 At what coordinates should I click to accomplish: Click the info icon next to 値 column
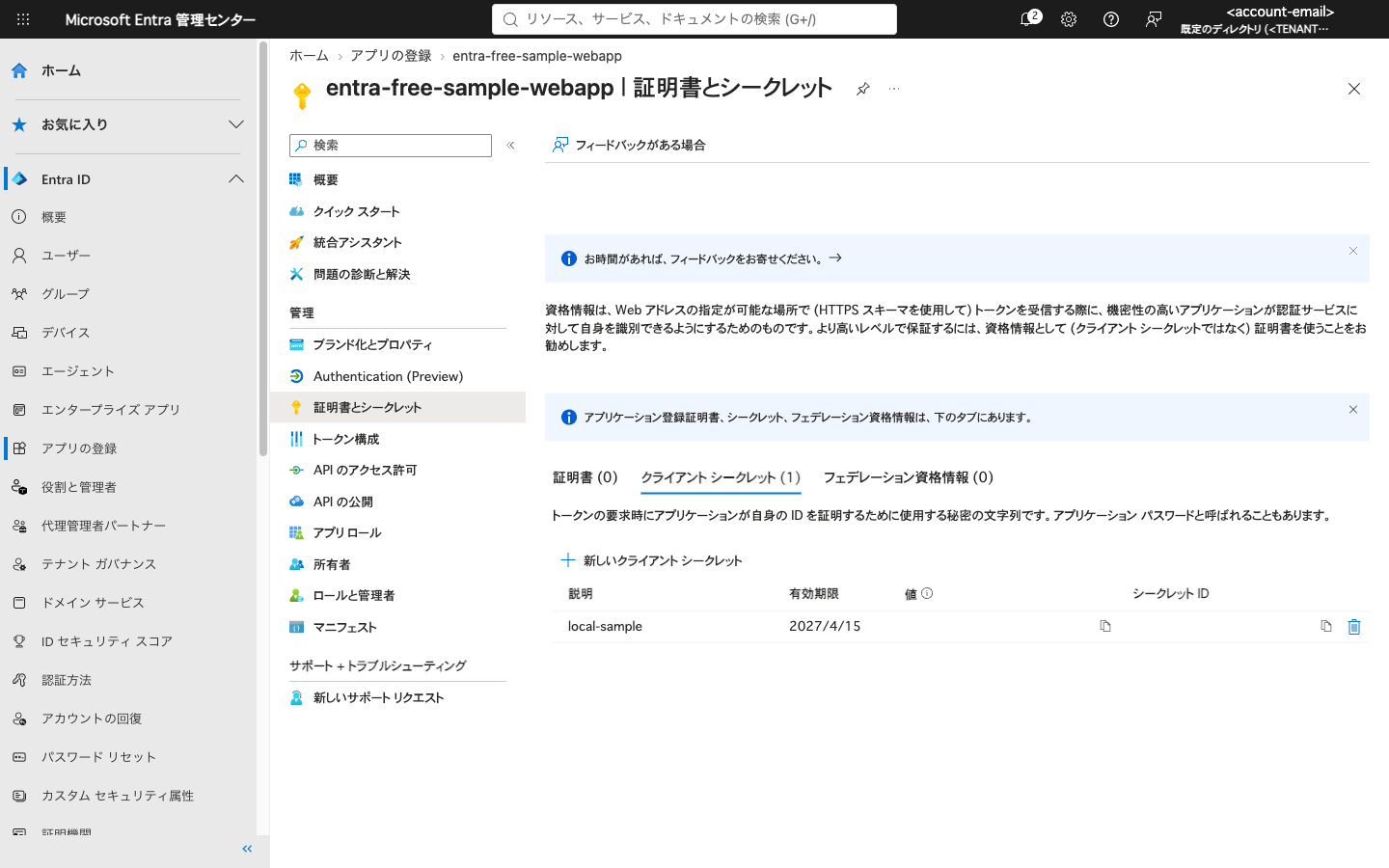click(x=927, y=594)
